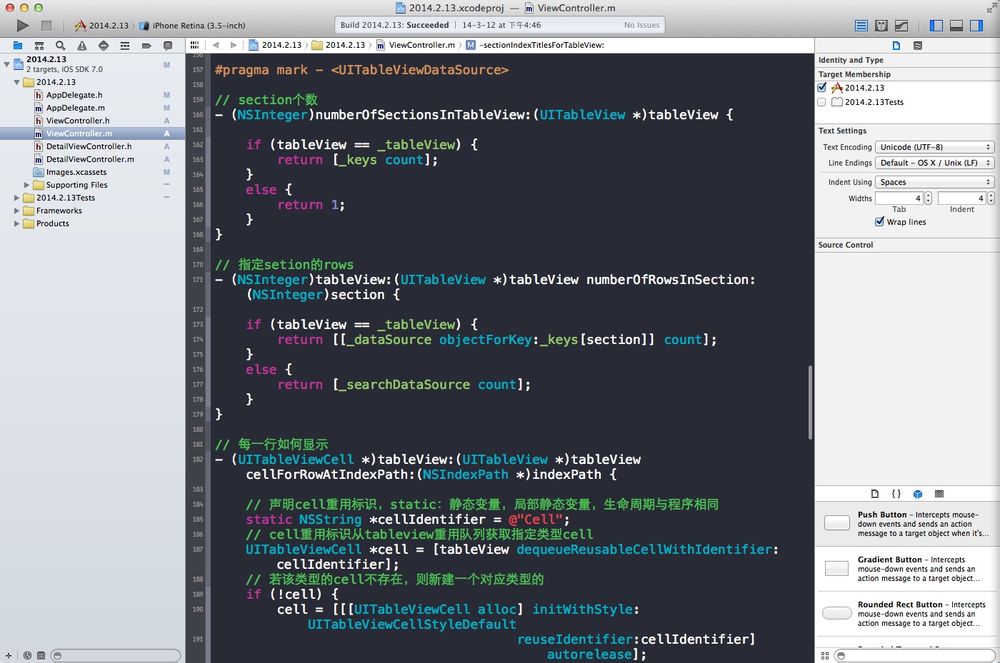Show related items grid icon in jump bar

click(x=195, y=45)
